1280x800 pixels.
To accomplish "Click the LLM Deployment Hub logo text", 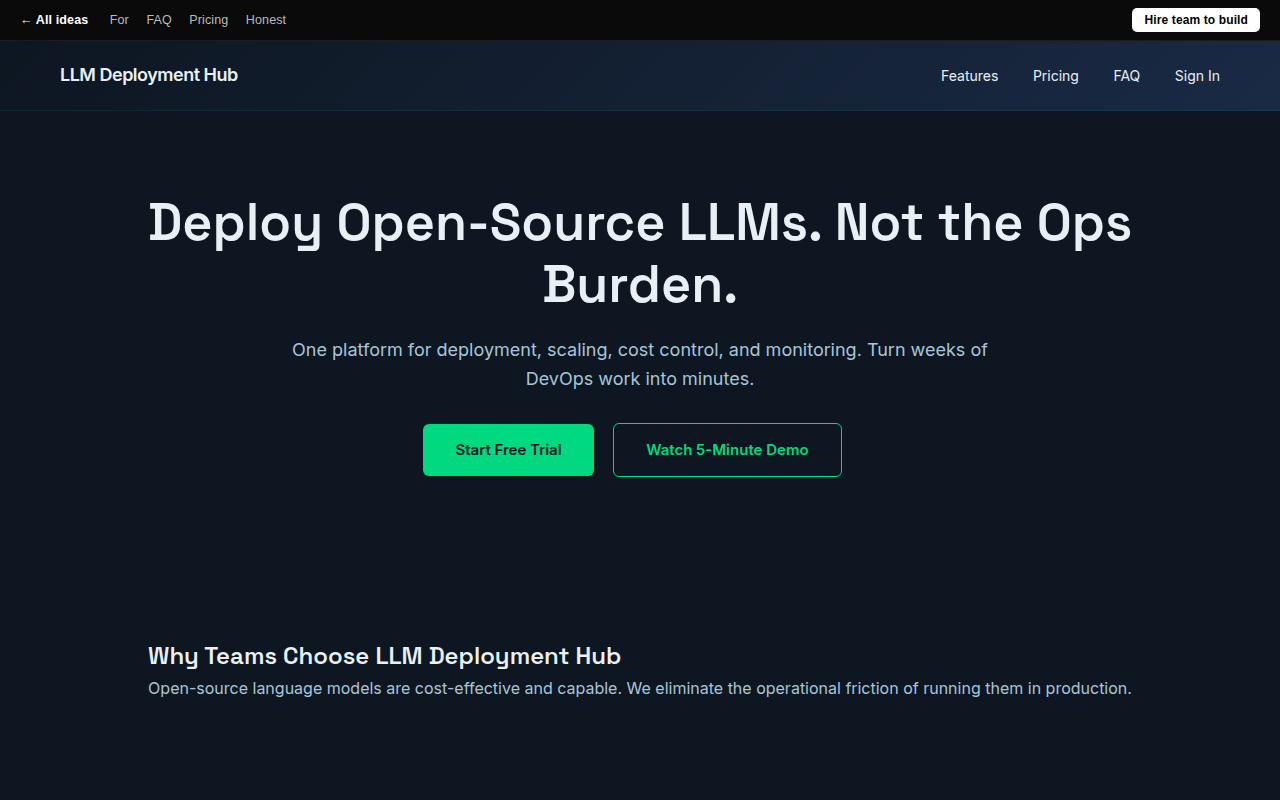I will [149, 75].
